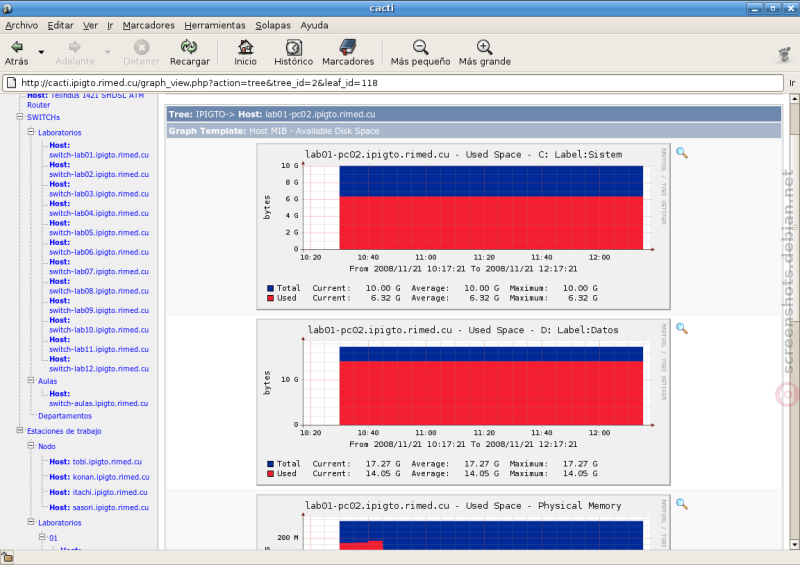
Task: Enlarge text with Más grande
Action: [484, 53]
